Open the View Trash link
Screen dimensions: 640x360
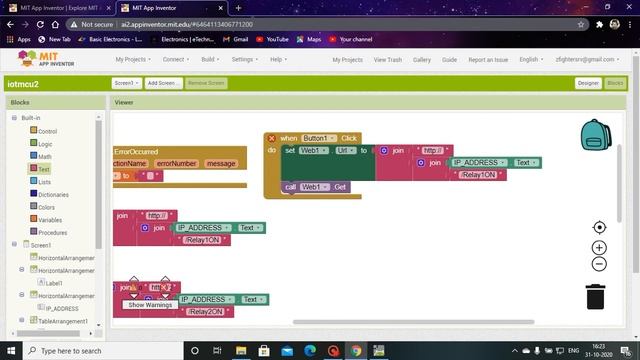[x=388, y=60]
